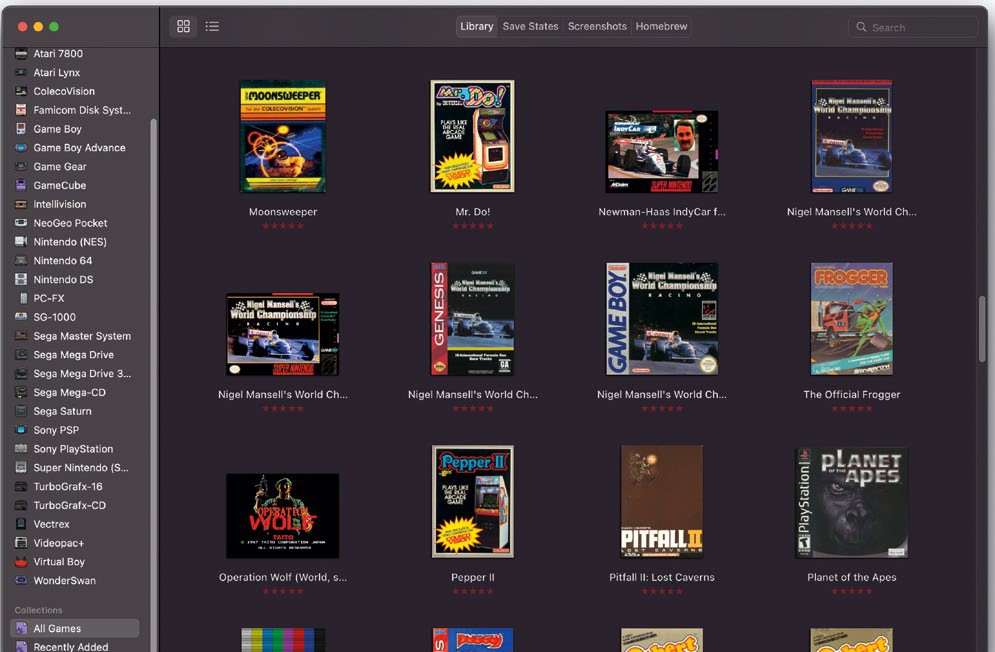Click the Nintendo 64 console icon

pyautogui.click(x=21, y=260)
